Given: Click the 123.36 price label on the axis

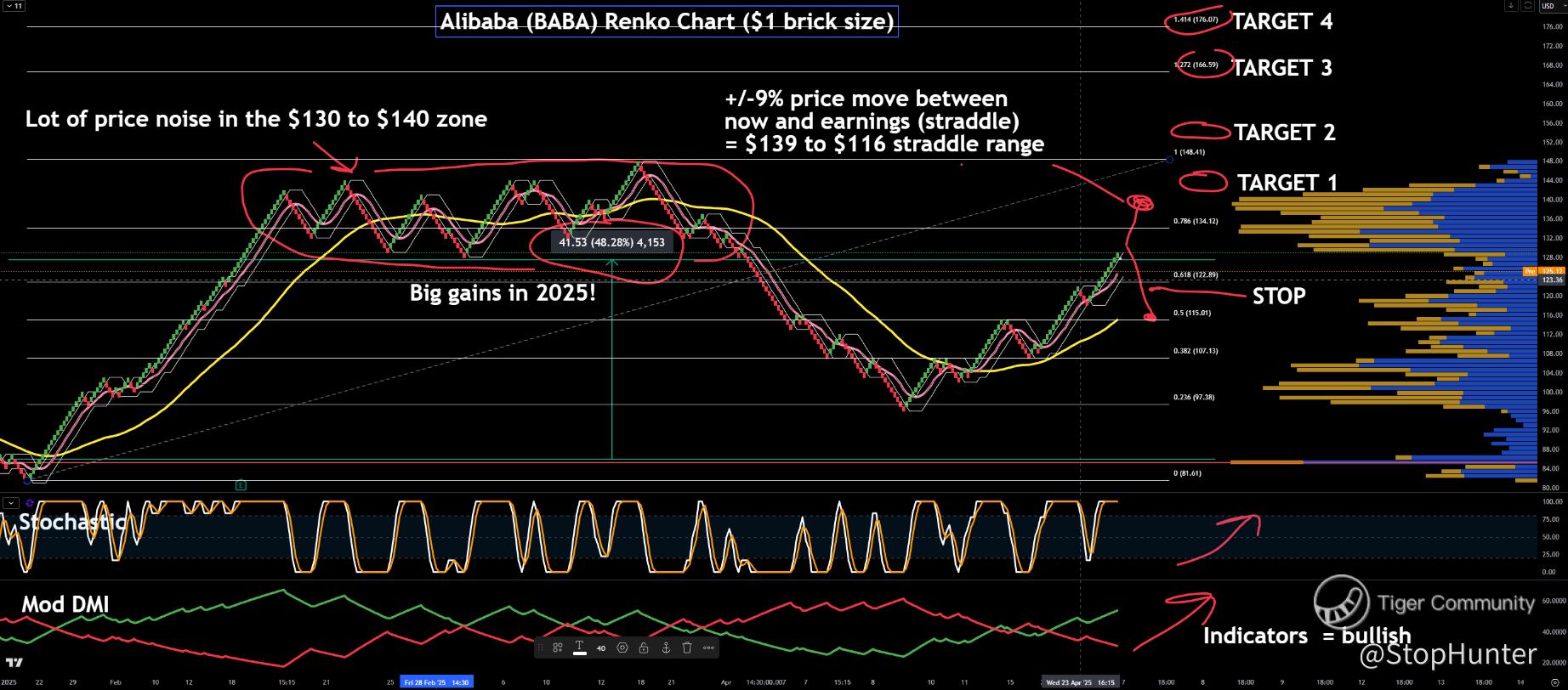Looking at the screenshot, I should [1552, 280].
